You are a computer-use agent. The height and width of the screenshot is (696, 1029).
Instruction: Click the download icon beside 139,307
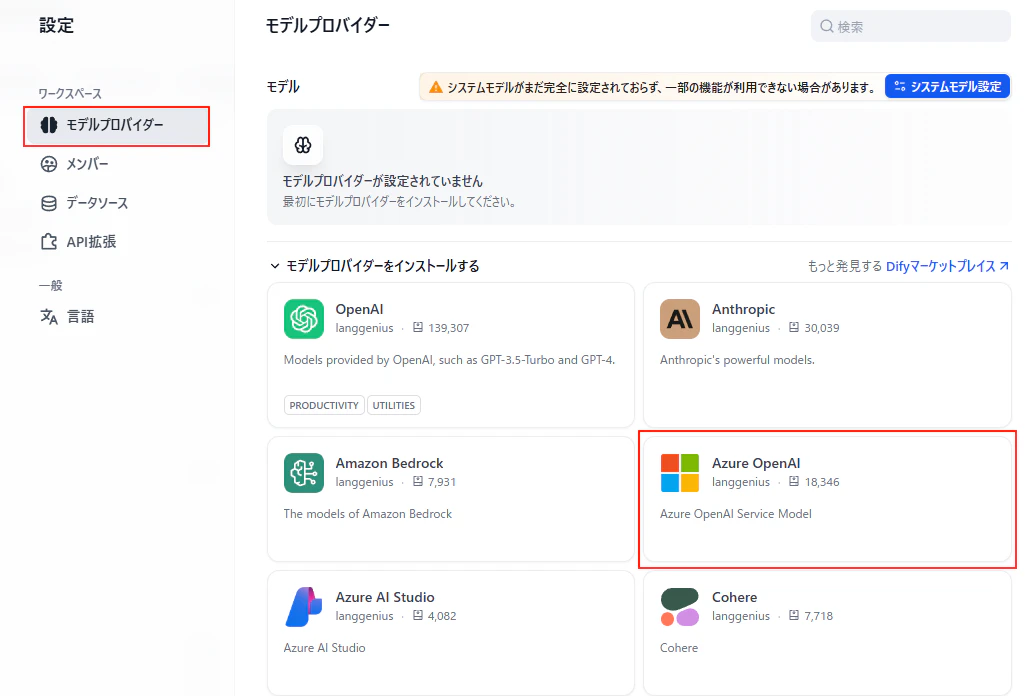point(418,327)
